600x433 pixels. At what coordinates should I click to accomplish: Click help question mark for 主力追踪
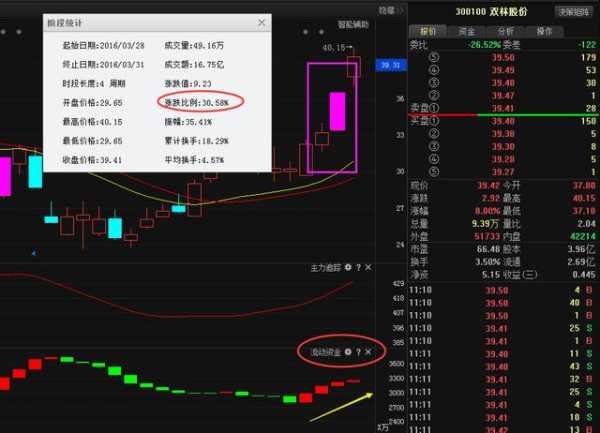pos(358,268)
